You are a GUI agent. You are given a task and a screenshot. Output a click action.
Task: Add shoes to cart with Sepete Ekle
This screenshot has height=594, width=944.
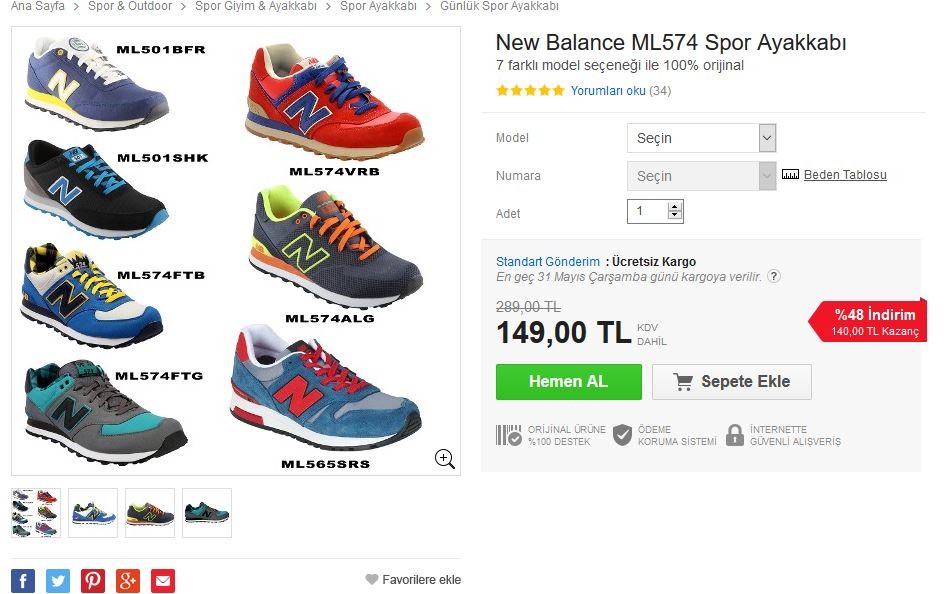pos(731,381)
